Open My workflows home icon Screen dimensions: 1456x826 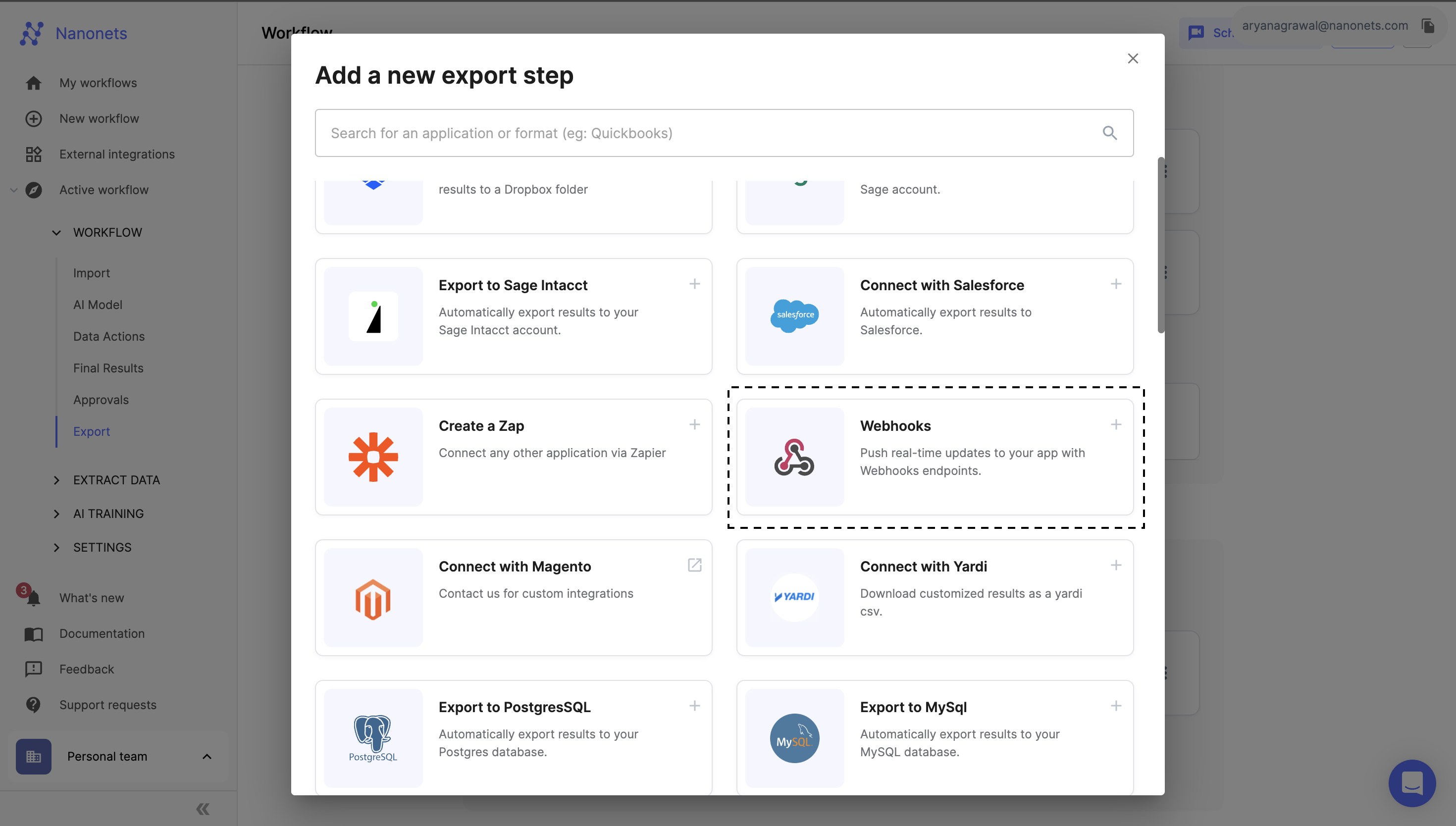tap(34, 83)
